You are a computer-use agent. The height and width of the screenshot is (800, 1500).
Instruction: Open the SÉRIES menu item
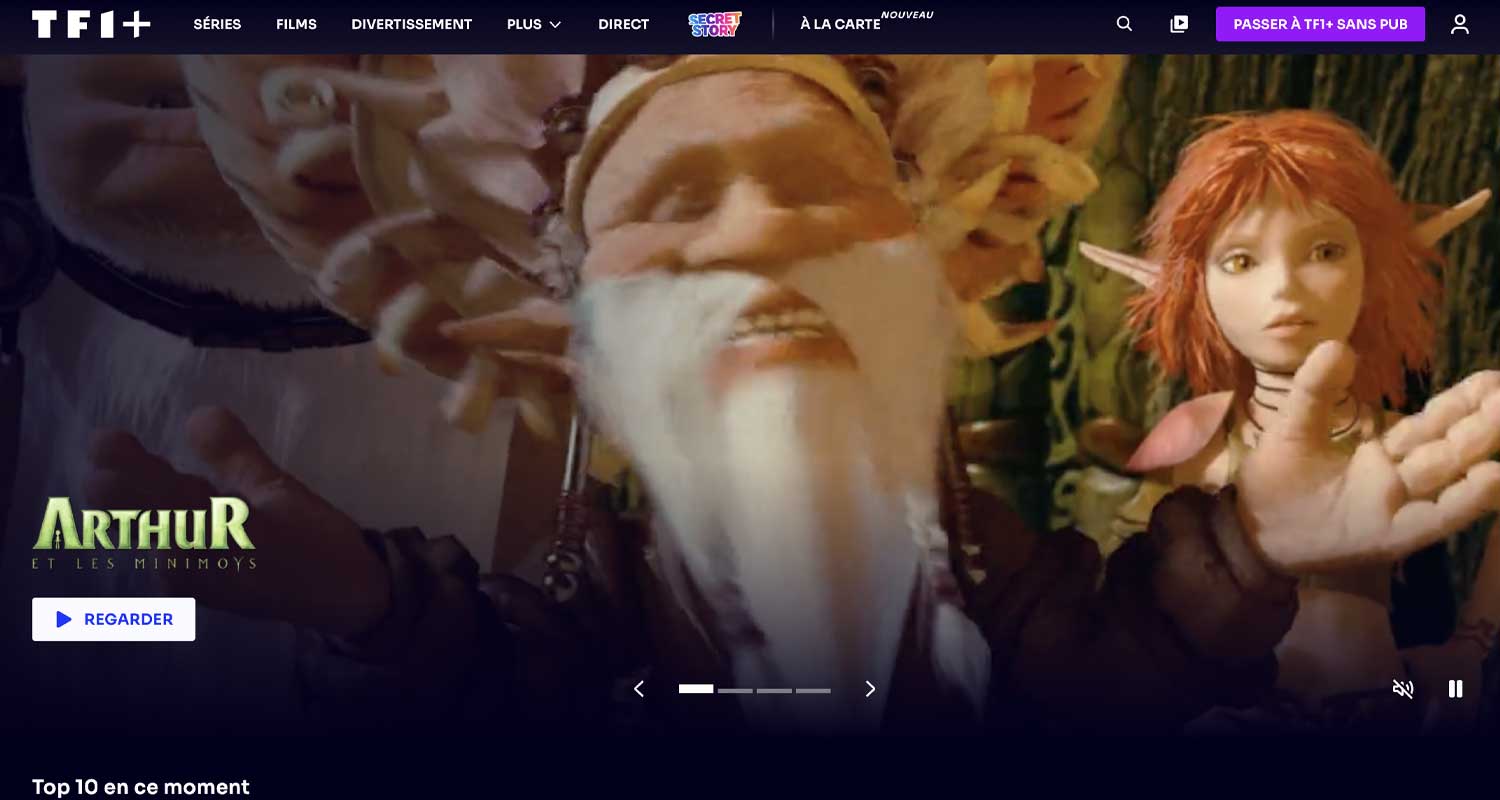click(x=217, y=24)
